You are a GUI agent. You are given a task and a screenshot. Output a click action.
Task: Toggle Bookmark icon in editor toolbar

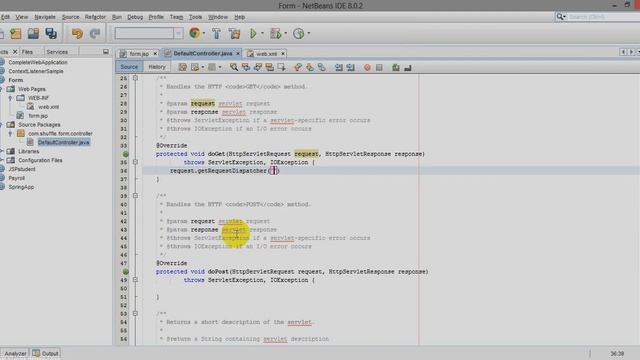point(322,67)
